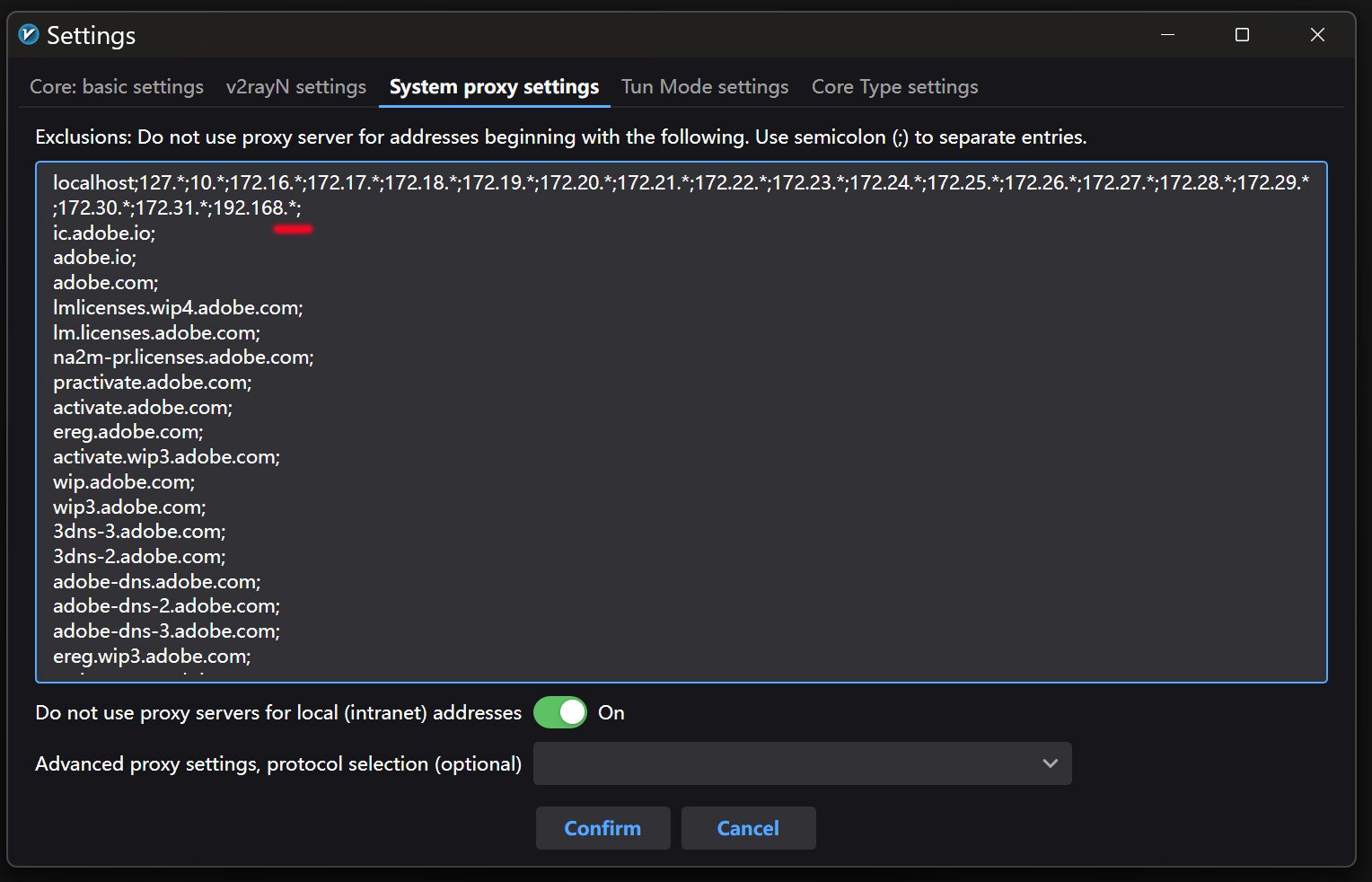This screenshot has height=882, width=1372.
Task: Click the Do not use proxy servers label
Action: (278, 713)
